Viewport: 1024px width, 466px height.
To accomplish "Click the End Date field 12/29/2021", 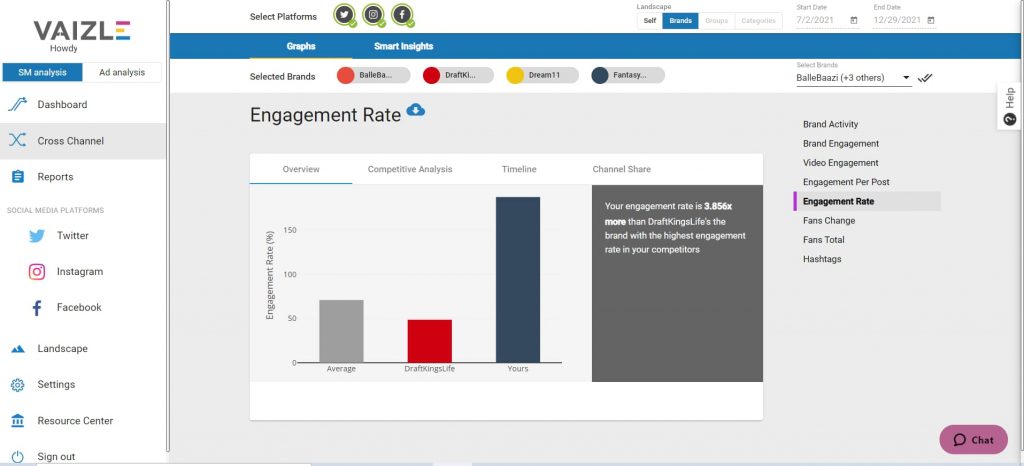I will coord(904,20).
